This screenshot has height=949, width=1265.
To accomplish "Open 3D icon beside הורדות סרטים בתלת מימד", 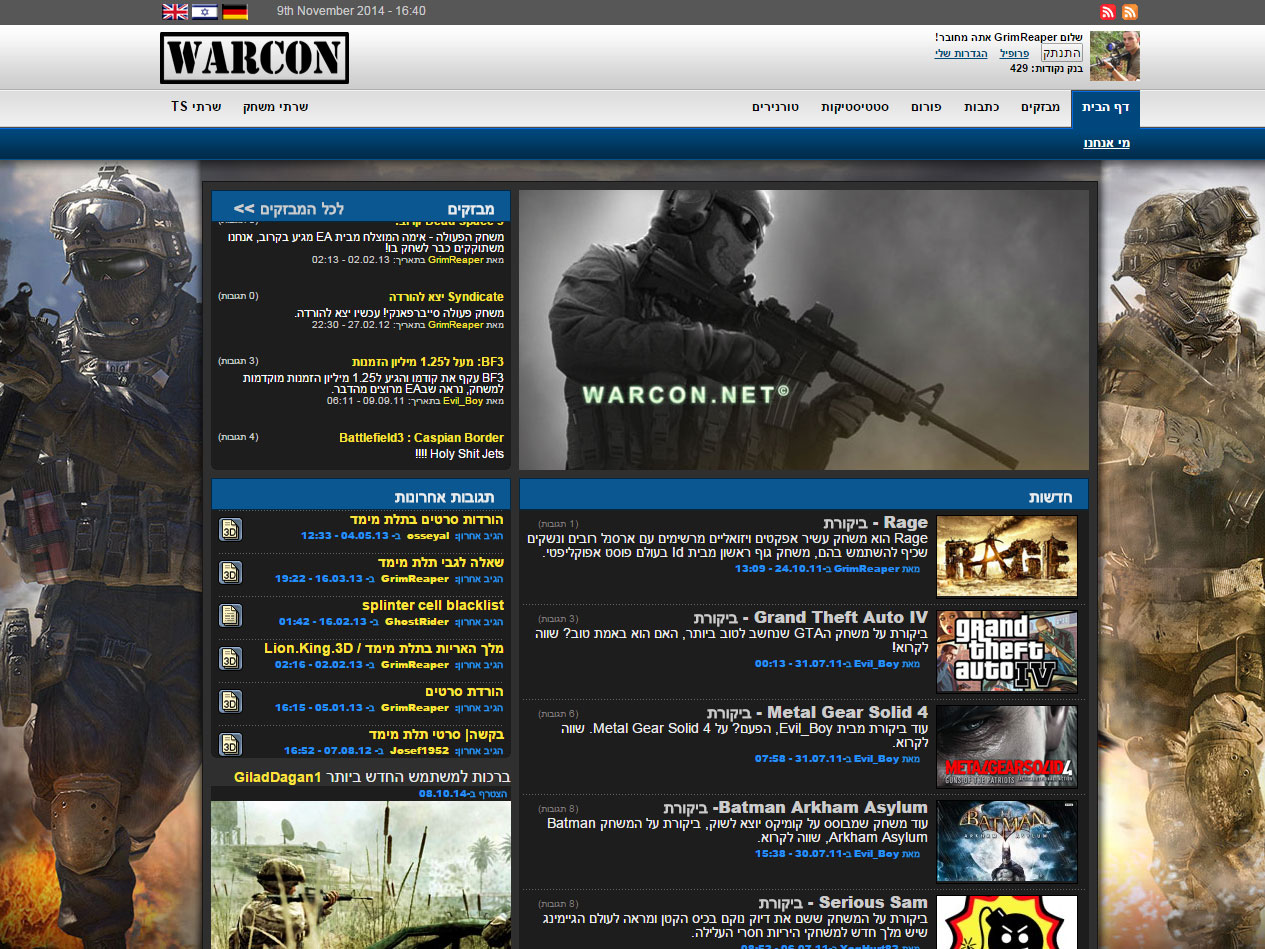I will [231, 529].
